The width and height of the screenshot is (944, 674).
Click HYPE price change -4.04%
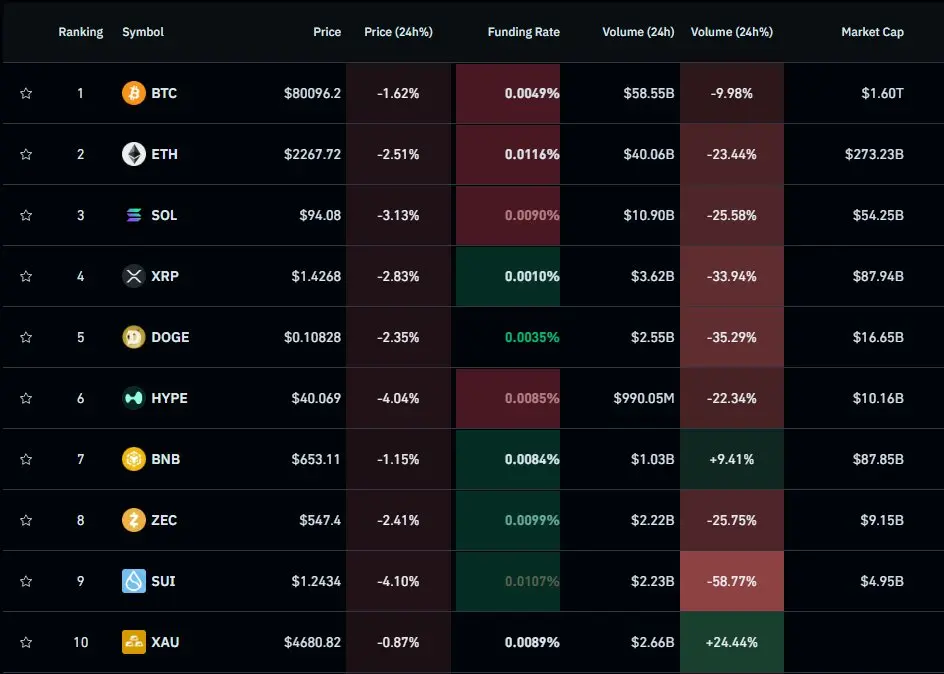pos(398,398)
